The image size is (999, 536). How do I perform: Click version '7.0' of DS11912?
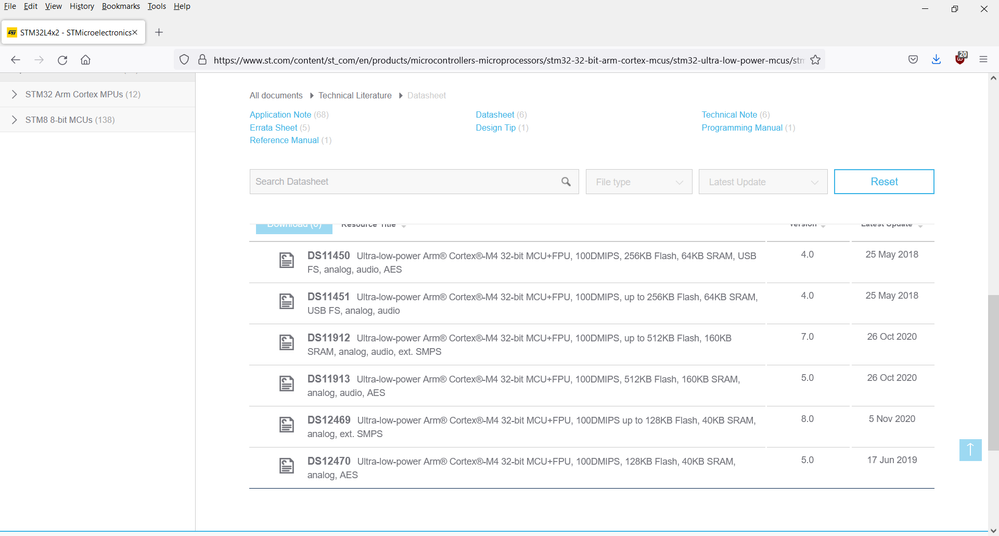coord(807,337)
